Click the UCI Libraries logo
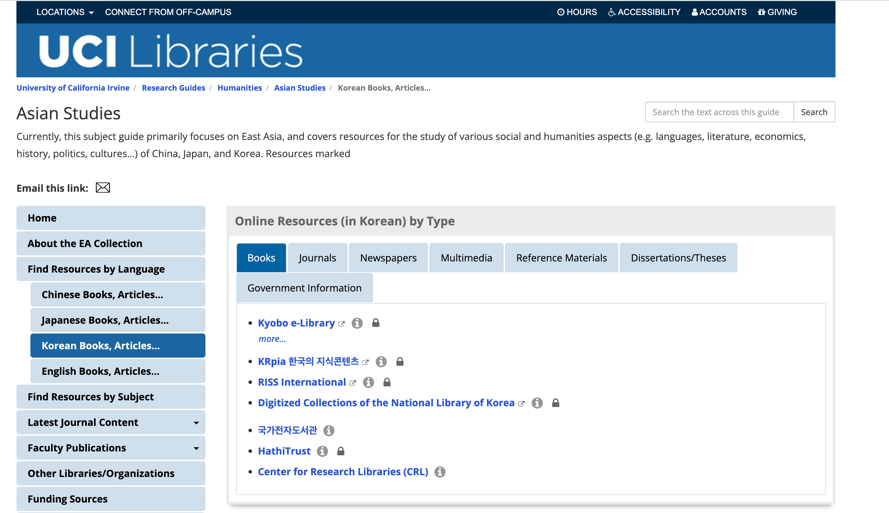889x513 pixels. (x=171, y=52)
